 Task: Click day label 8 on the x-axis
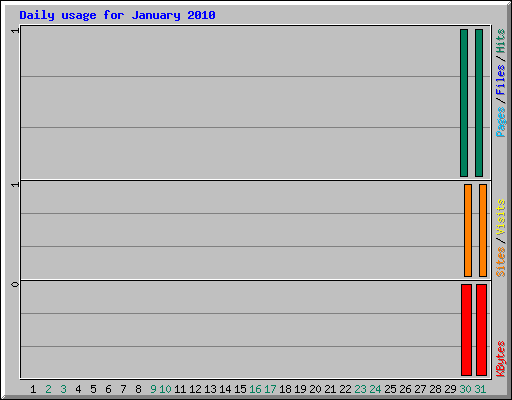[x=138, y=389]
